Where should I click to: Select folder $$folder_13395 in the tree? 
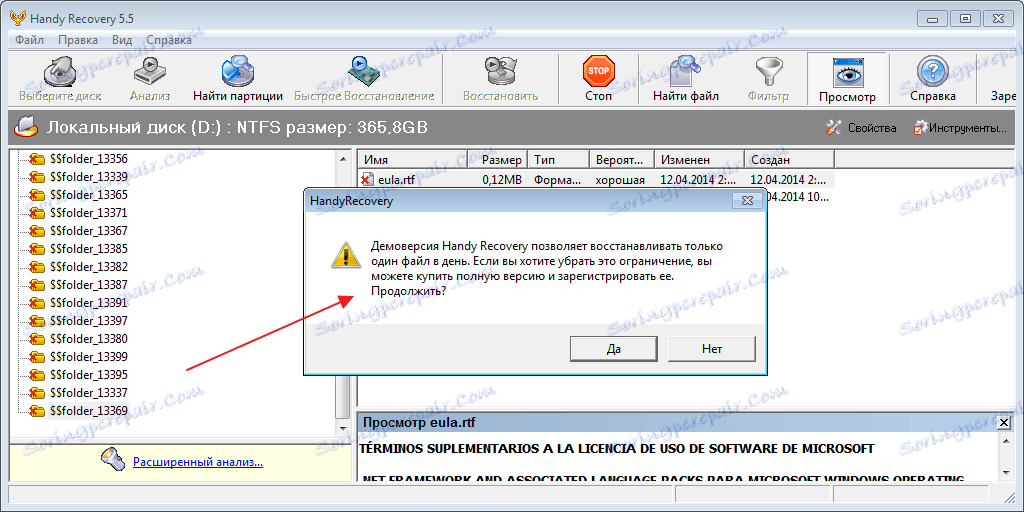(88, 374)
